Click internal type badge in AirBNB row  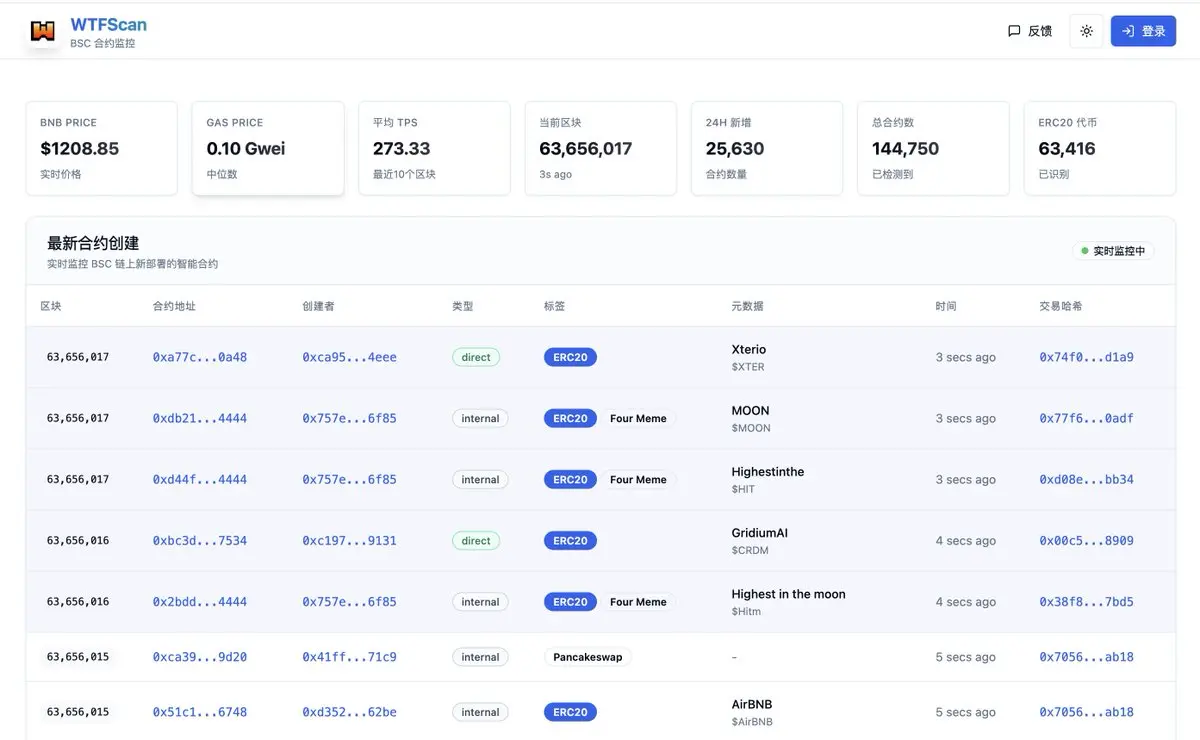[480, 712]
